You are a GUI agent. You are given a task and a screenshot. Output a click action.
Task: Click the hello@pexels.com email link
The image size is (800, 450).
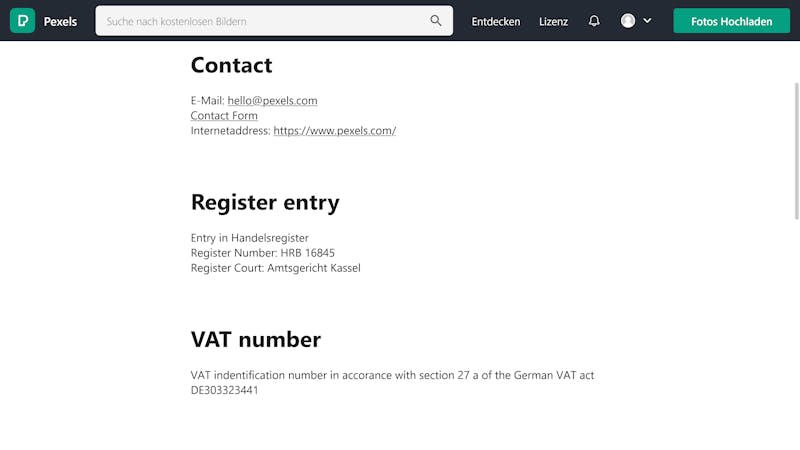point(272,101)
